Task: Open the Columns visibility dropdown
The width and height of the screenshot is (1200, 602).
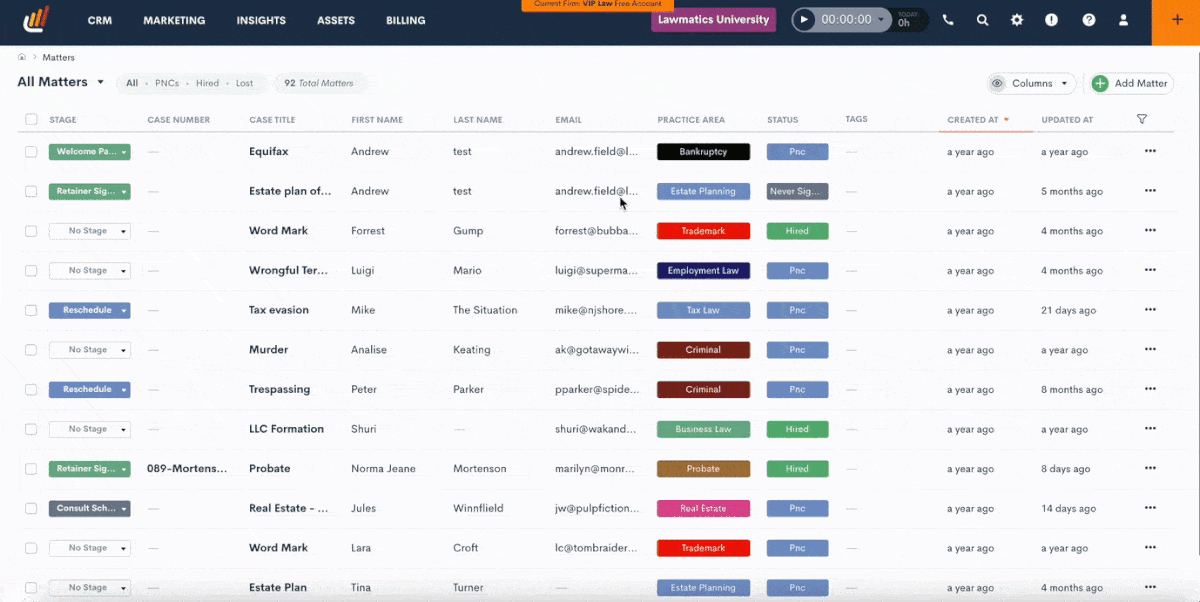Action: click(1031, 83)
